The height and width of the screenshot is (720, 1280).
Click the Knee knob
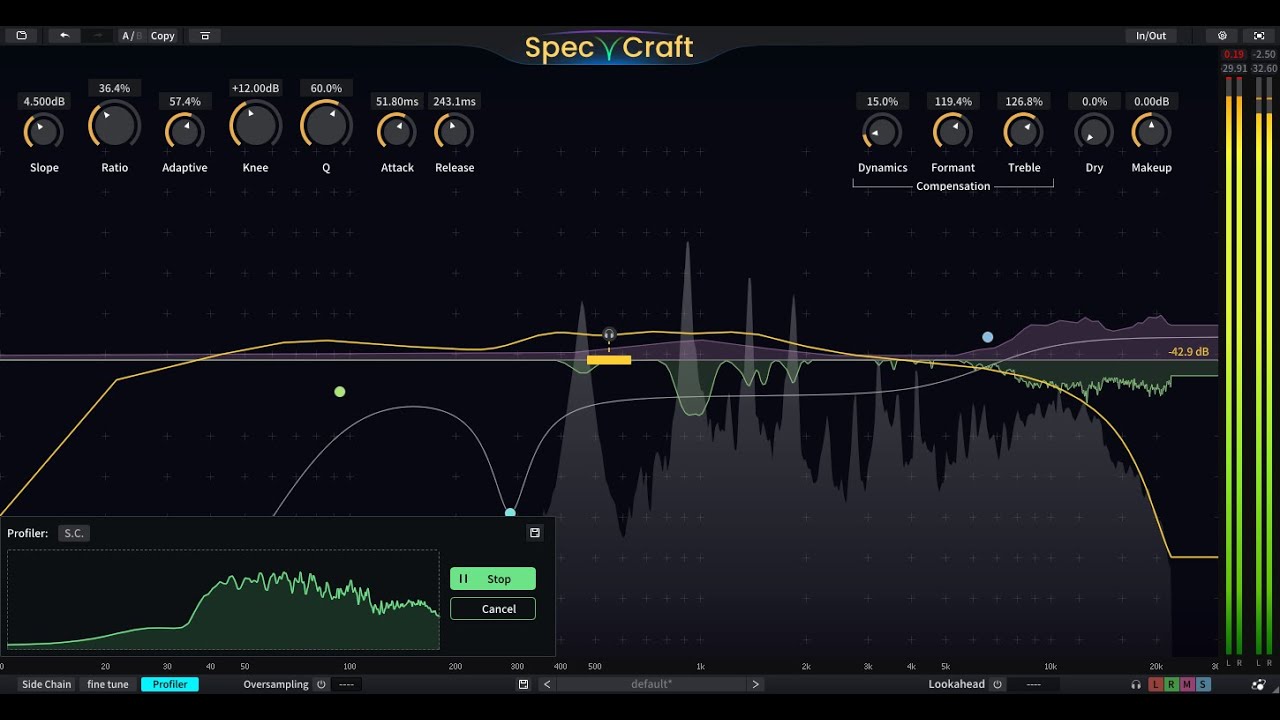pyautogui.click(x=255, y=126)
